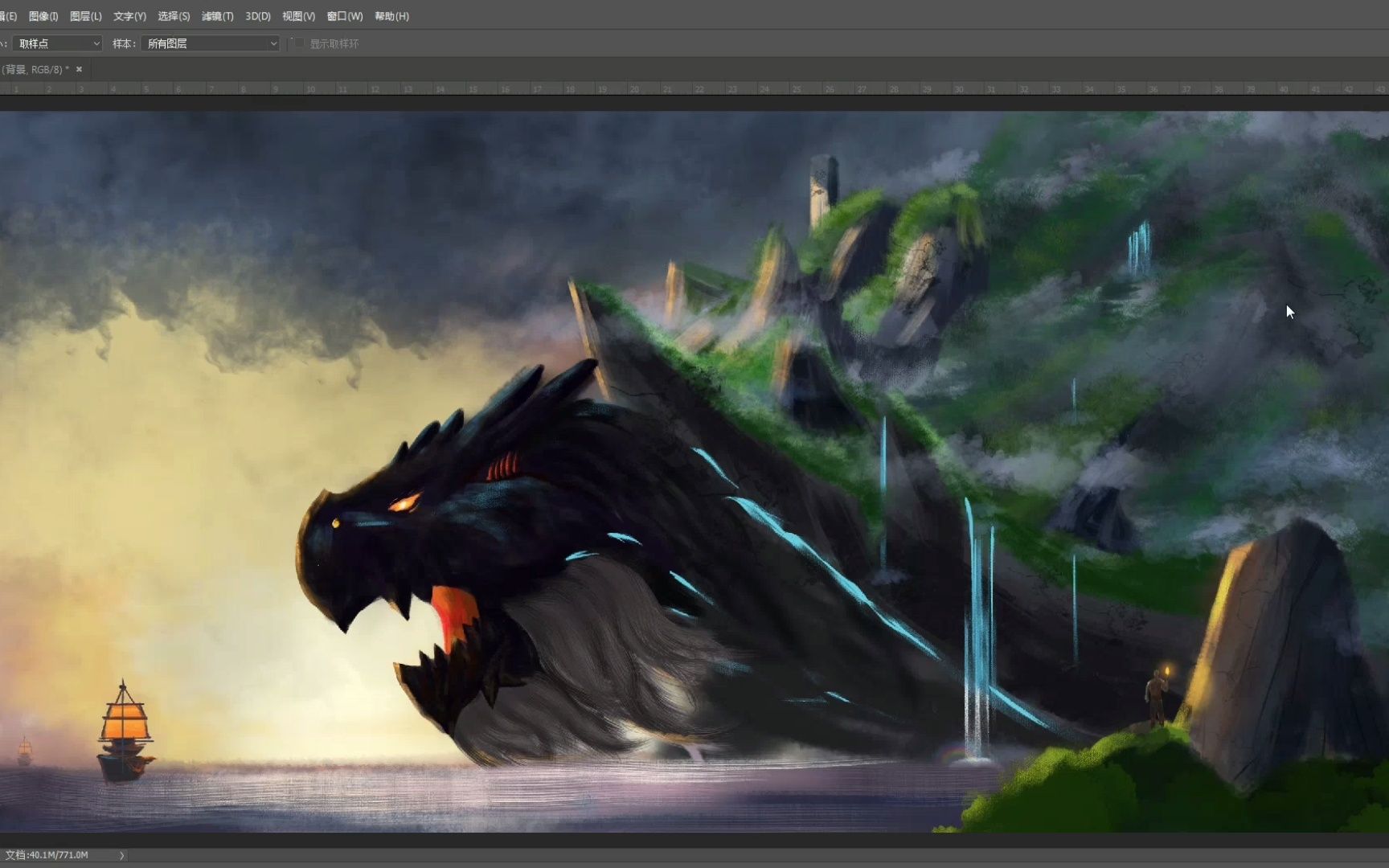Expand the 所有图层 sample dropdown
The image size is (1389, 868).
[x=211, y=43]
